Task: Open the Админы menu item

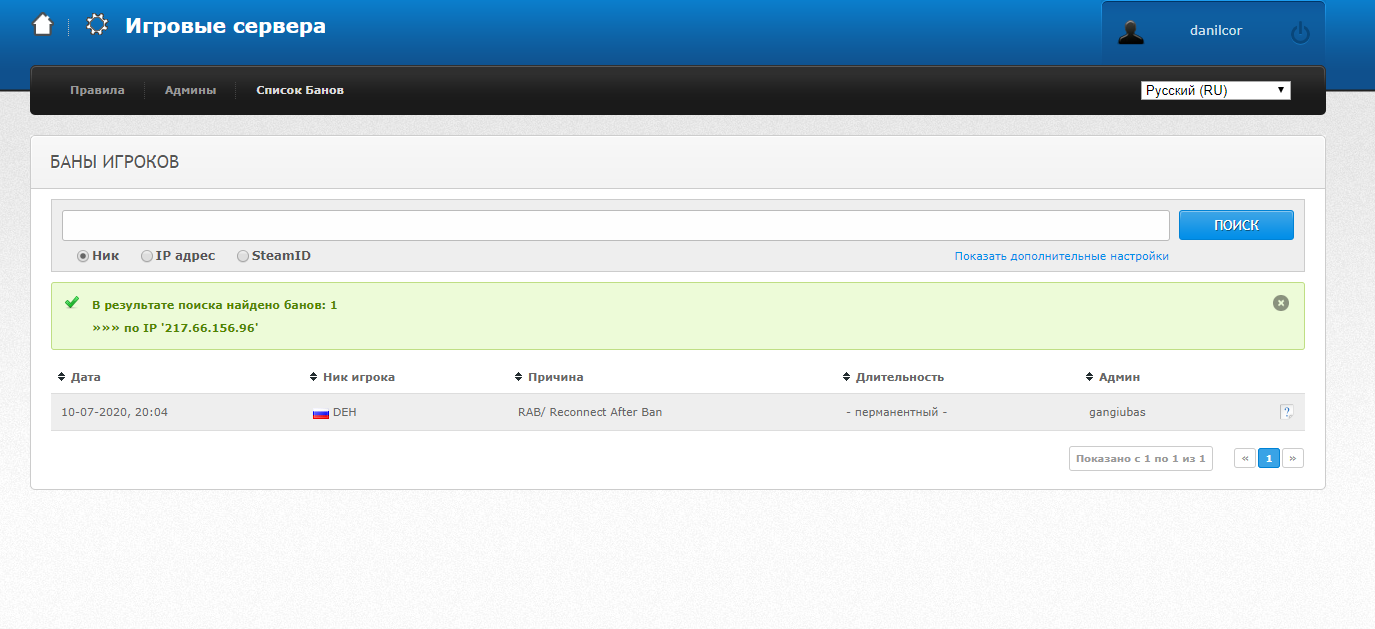Action: pos(190,90)
